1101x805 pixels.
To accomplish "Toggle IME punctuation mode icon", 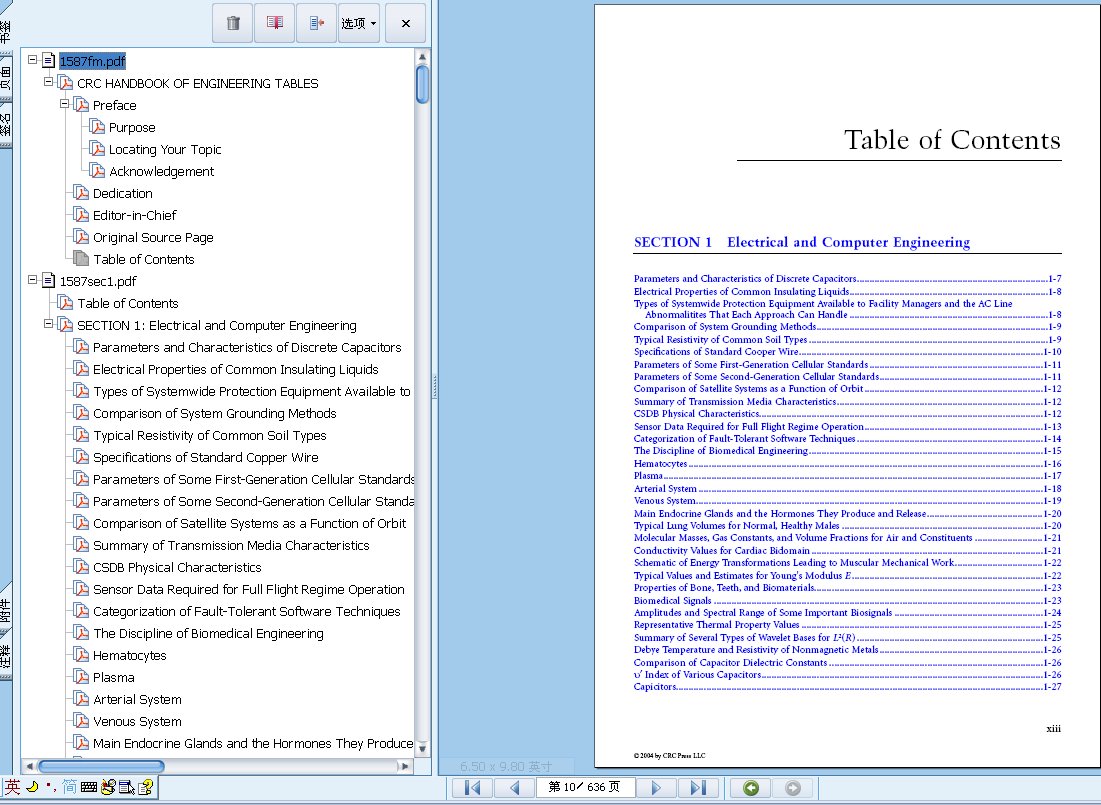I will 51,787.
